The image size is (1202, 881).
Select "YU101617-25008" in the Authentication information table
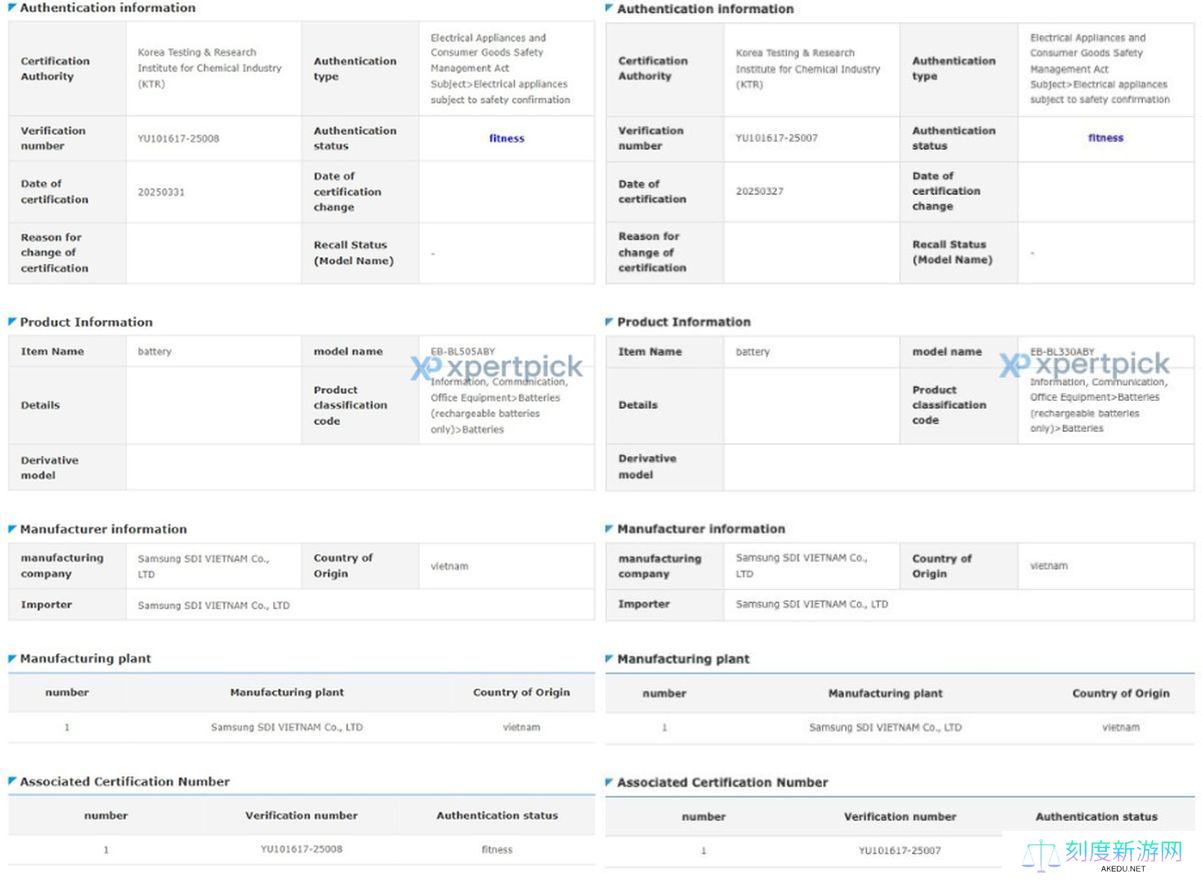pyautogui.click(x=178, y=139)
